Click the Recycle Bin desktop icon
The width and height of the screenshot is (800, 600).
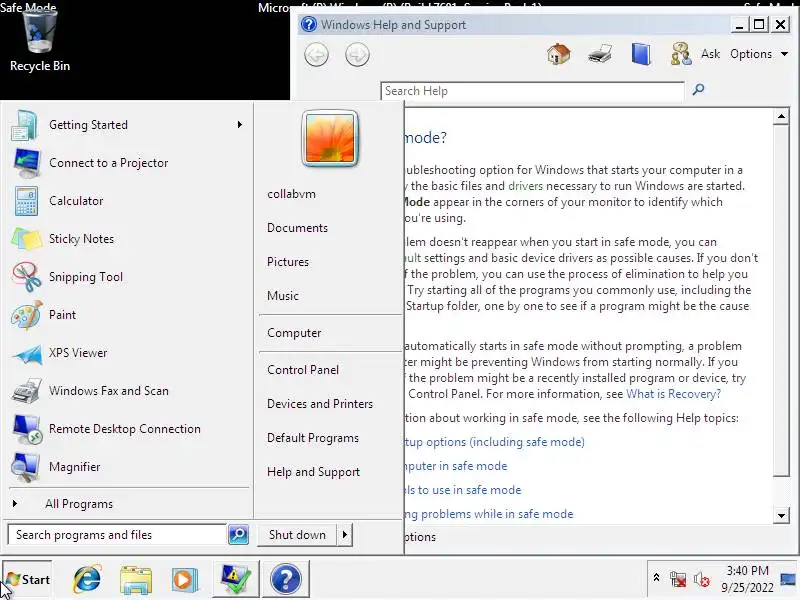pyautogui.click(x=40, y=41)
